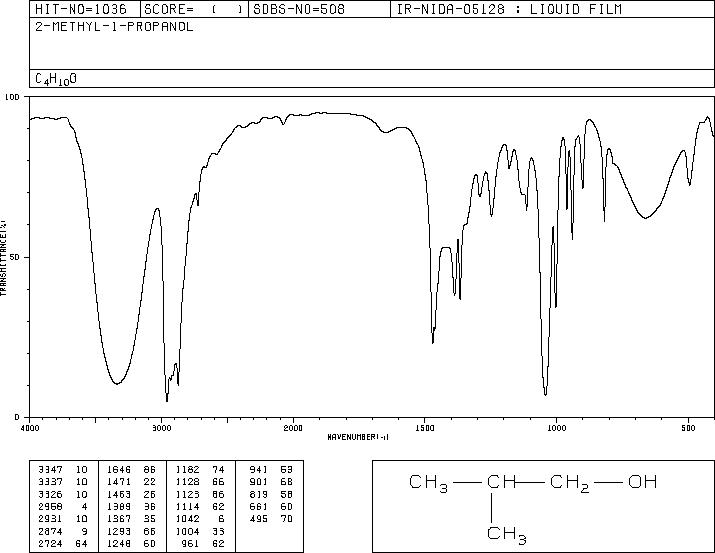The image size is (715, 553).
Task: Click the CH2 group in the structure diagram
Action: (x=570, y=483)
